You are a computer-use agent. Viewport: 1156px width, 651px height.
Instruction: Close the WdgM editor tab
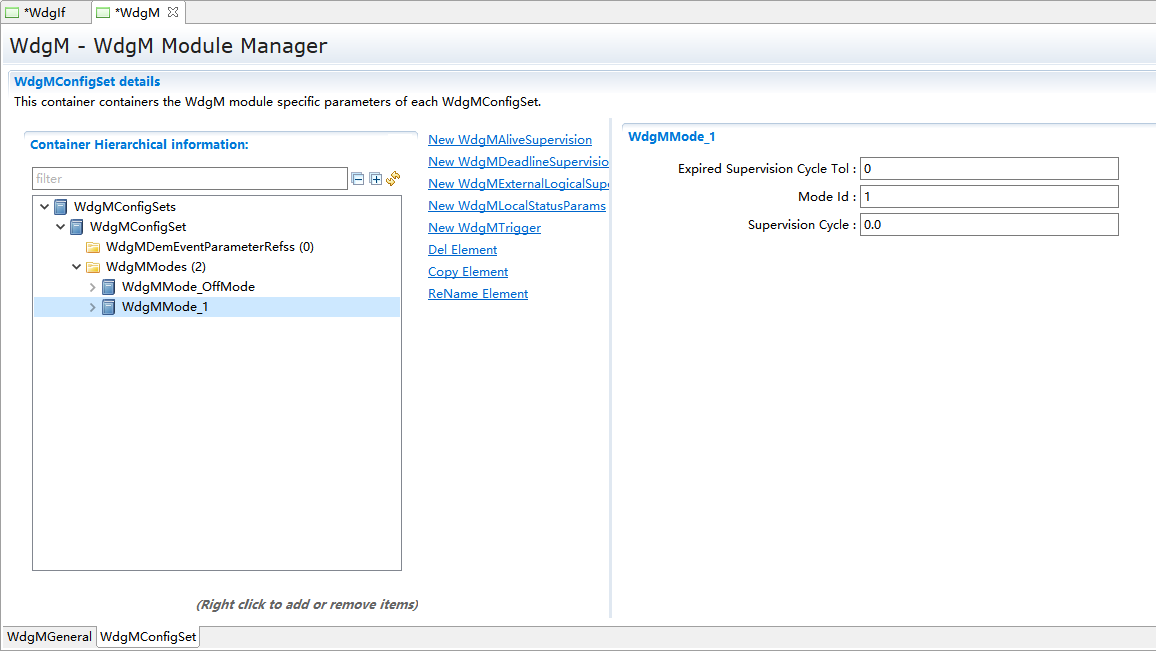[172, 12]
